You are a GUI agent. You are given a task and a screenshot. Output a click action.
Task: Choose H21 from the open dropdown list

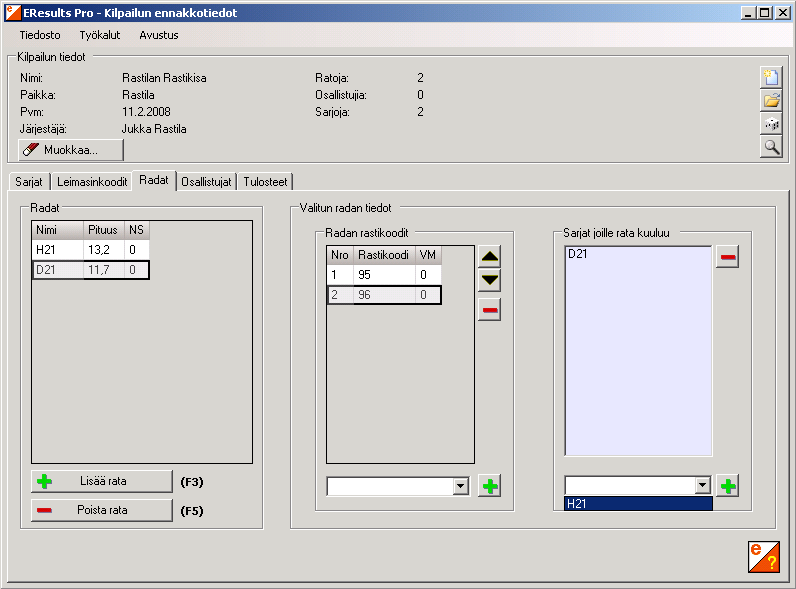[638, 504]
